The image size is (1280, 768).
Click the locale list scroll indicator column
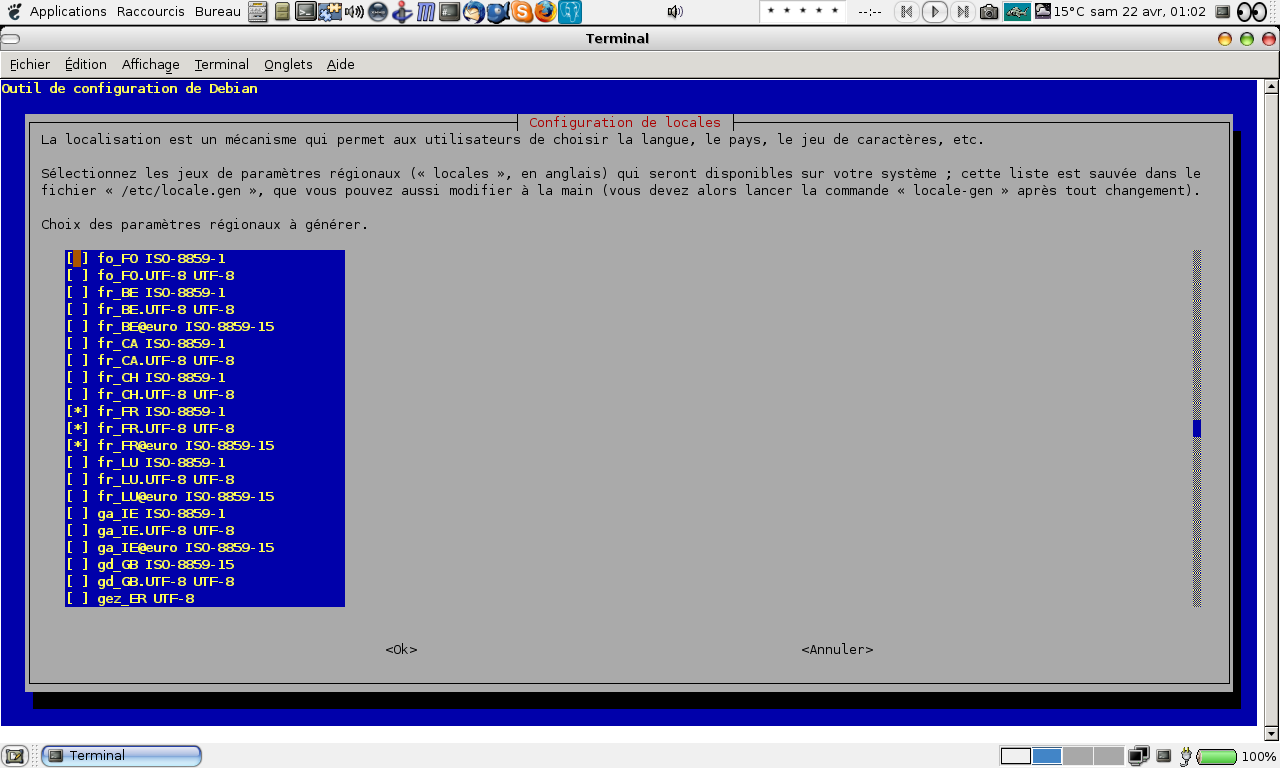1197,429
